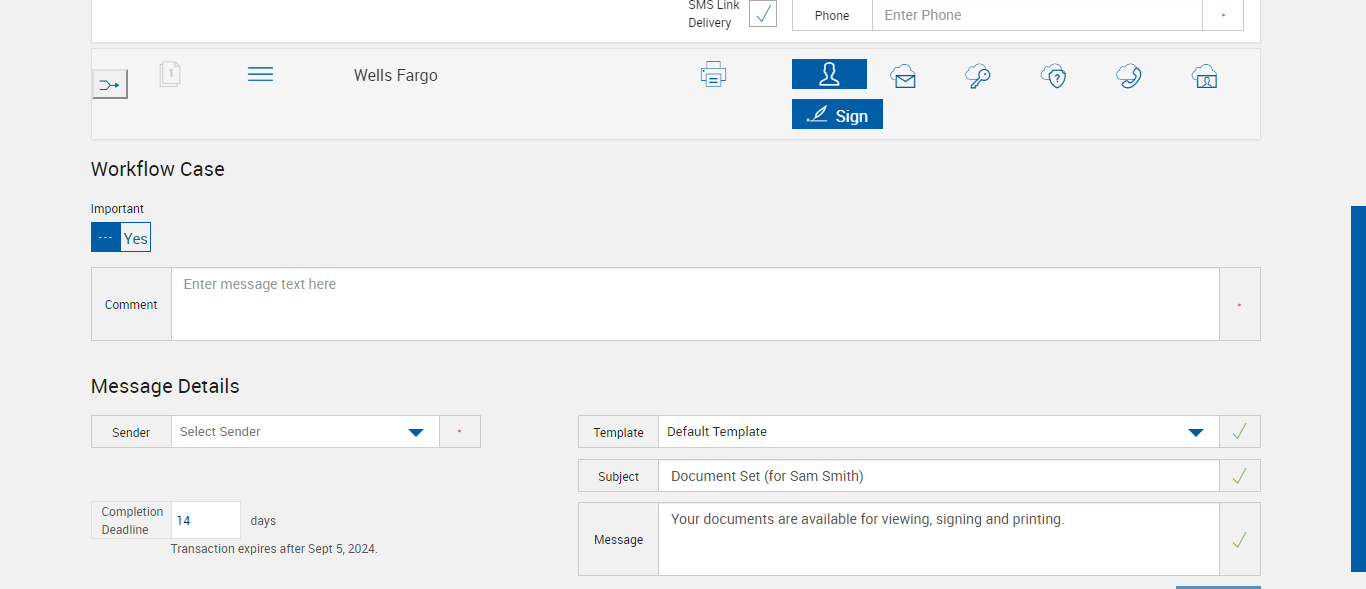
Task: Toggle the SMS Link Delivery checkbox
Action: tap(763, 14)
